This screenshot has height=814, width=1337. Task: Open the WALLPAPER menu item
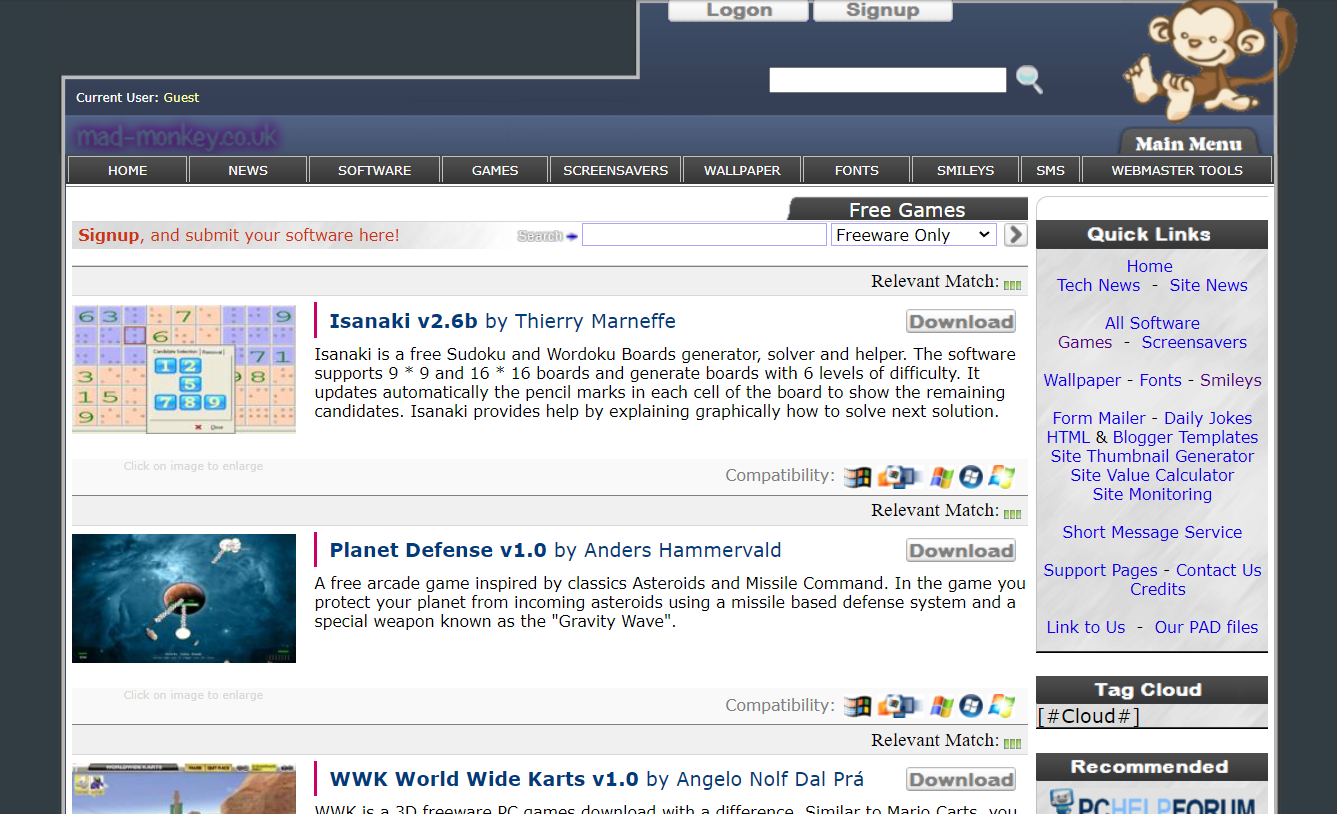tap(742, 170)
